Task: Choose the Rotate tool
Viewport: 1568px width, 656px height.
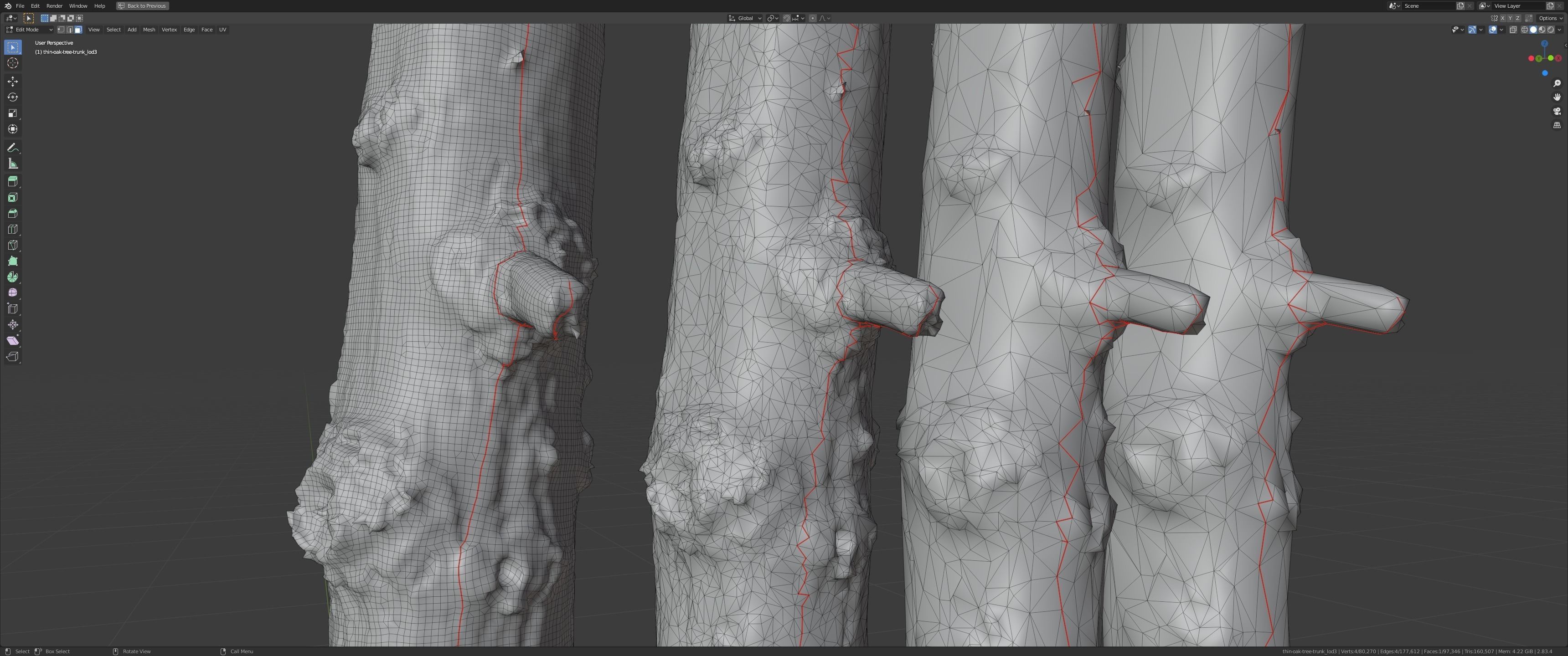Action: 13,97
